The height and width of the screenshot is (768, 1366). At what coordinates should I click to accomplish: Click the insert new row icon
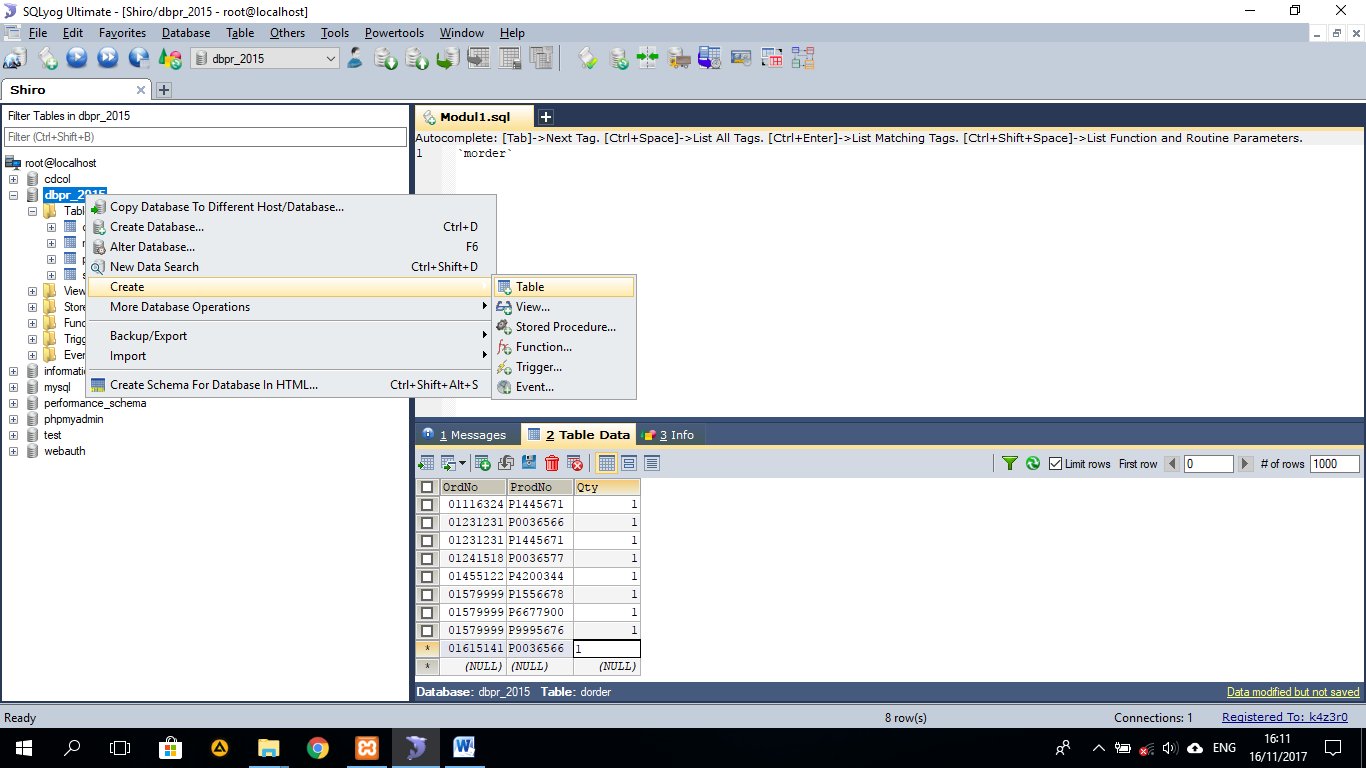tap(482, 463)
